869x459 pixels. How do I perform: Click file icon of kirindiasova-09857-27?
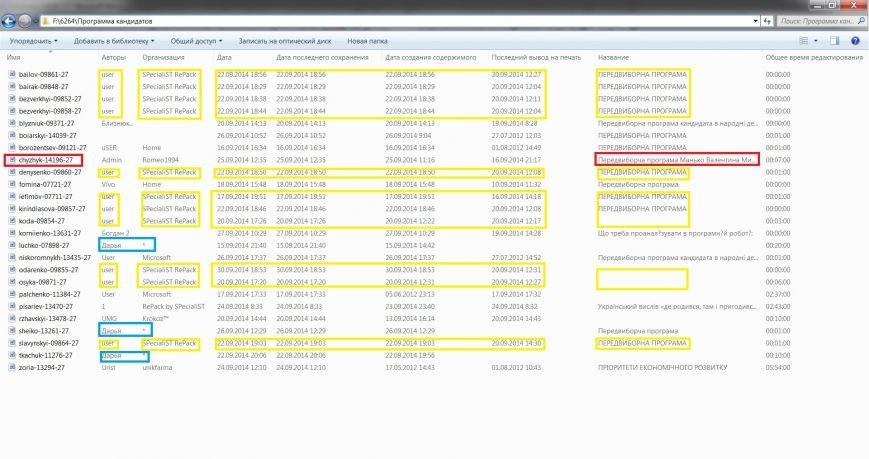(12, 208)
